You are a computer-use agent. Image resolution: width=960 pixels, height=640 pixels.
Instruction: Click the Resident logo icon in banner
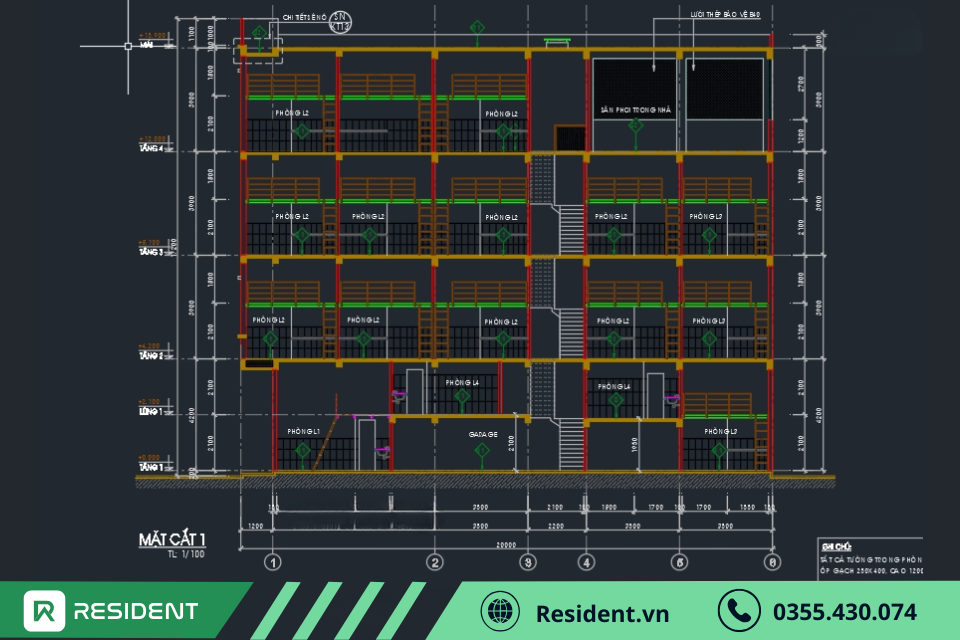[45, 611]
